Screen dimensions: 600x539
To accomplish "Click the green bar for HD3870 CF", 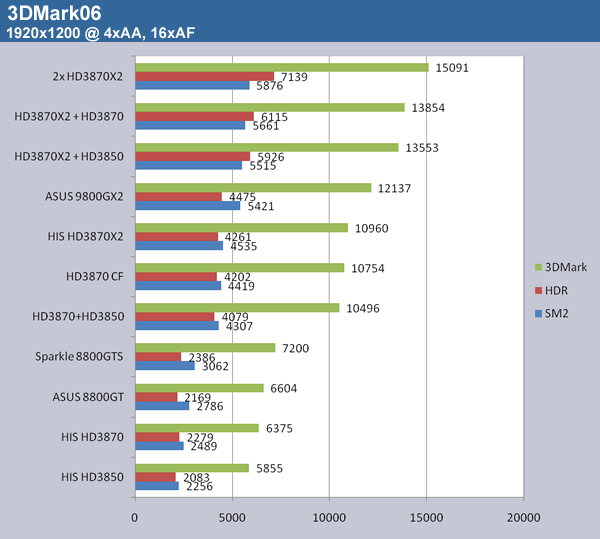I will coord(240,267).
